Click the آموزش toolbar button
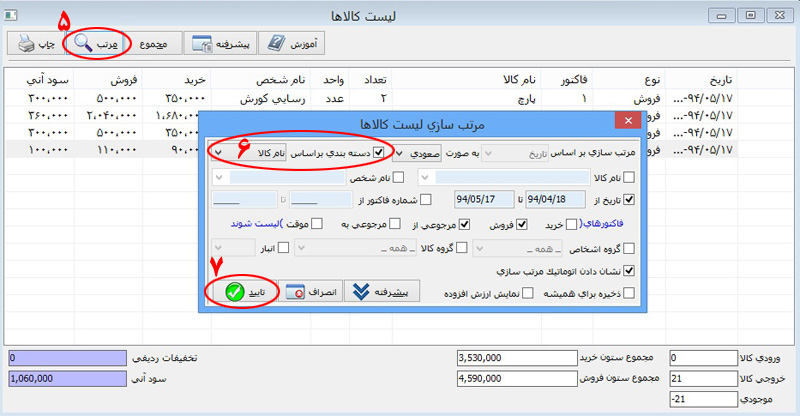 click(291, 44)
